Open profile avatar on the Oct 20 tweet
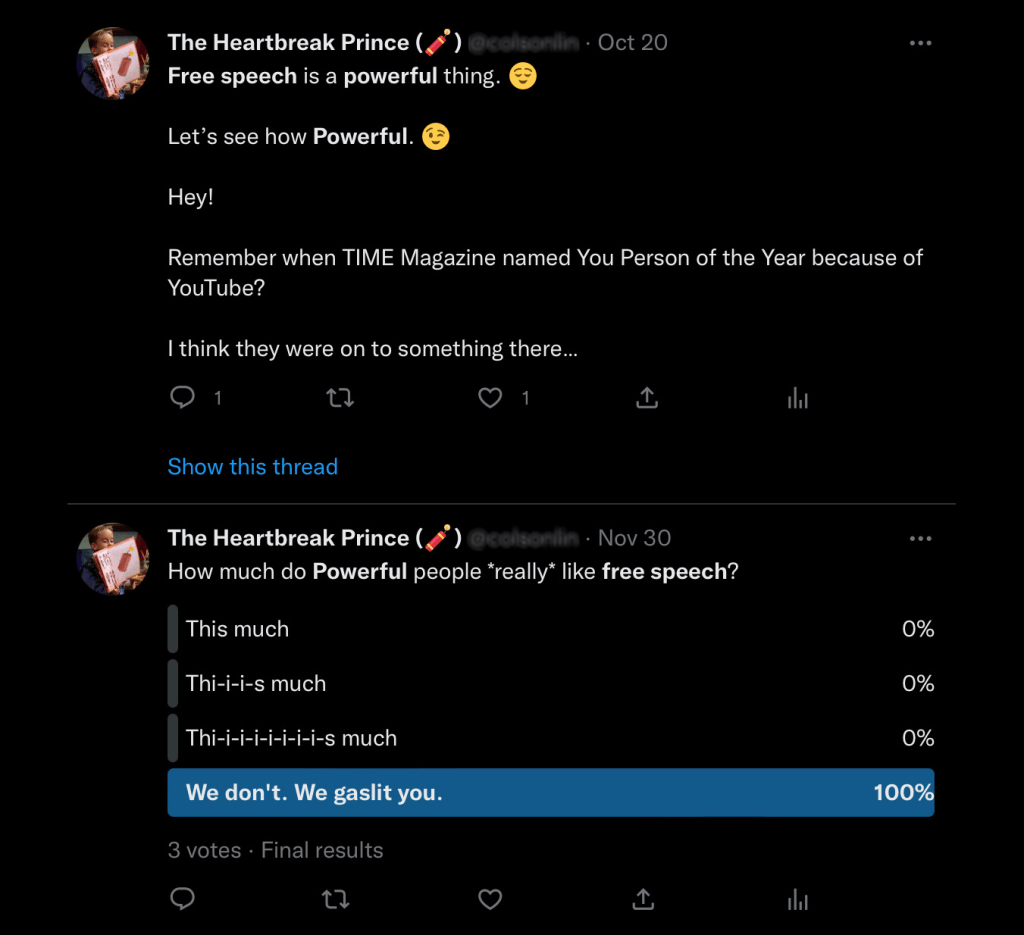 point(114,64)
